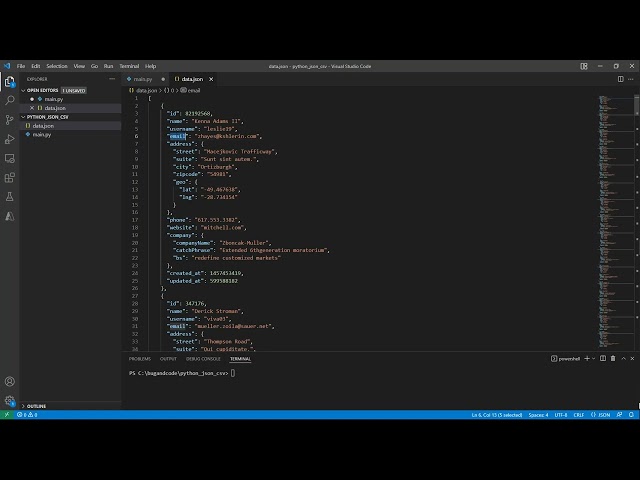Image resolution: width=640 pixels, height=480 pixels.
Task: Close data.json in Open Editors list
Action: pyautogui.click(x=32, y=108)
